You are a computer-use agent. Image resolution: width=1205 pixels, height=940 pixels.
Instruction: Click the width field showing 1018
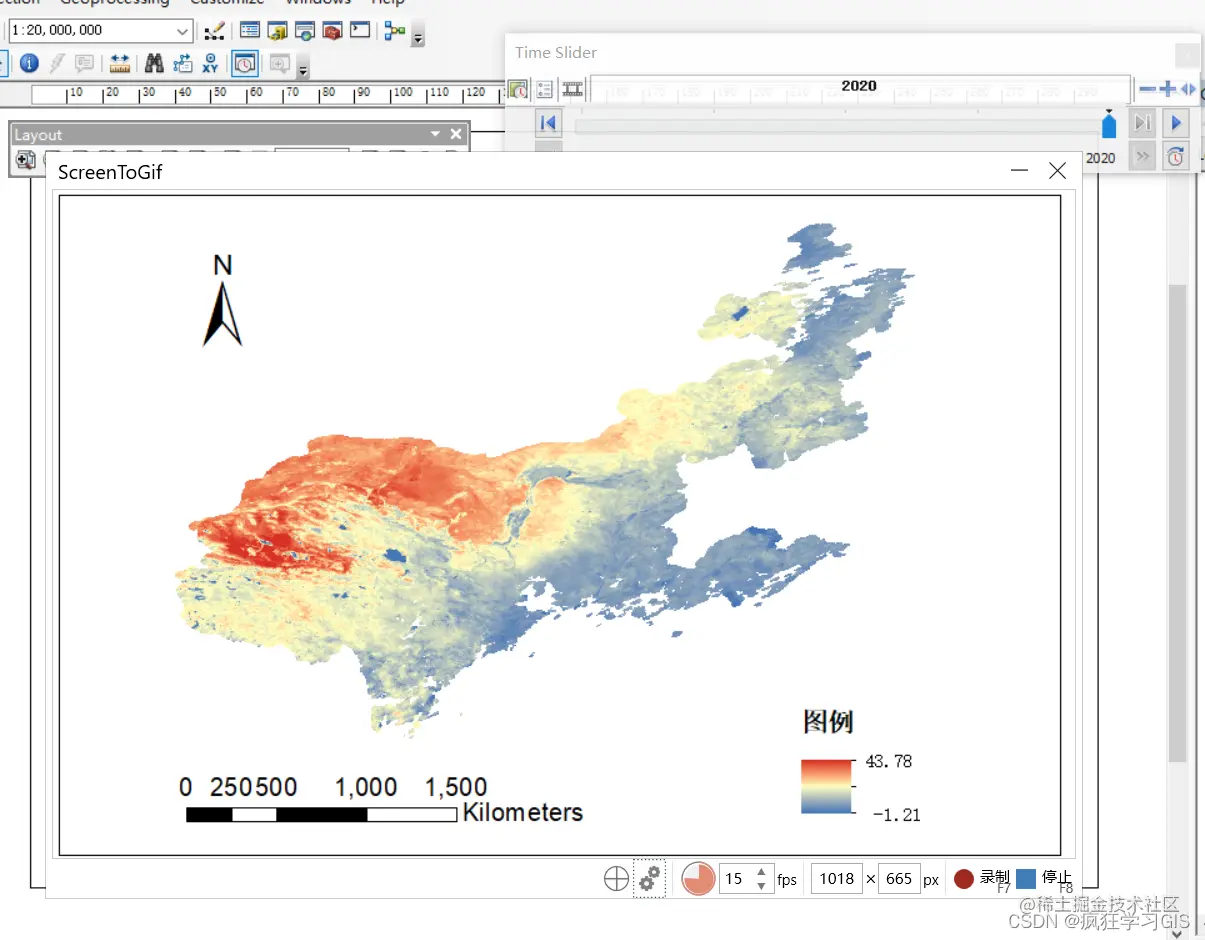(837, 879)
